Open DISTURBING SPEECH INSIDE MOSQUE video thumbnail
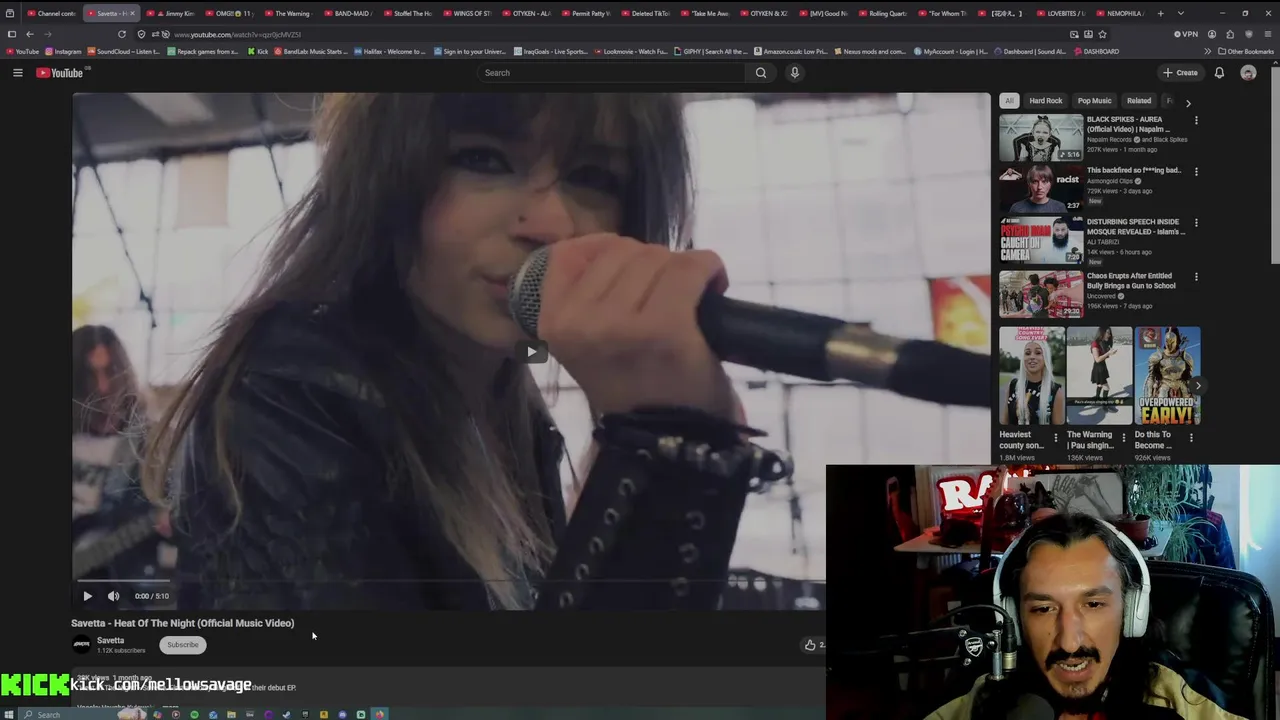This screenshot has height=720, width=1280. [1041, 241]
